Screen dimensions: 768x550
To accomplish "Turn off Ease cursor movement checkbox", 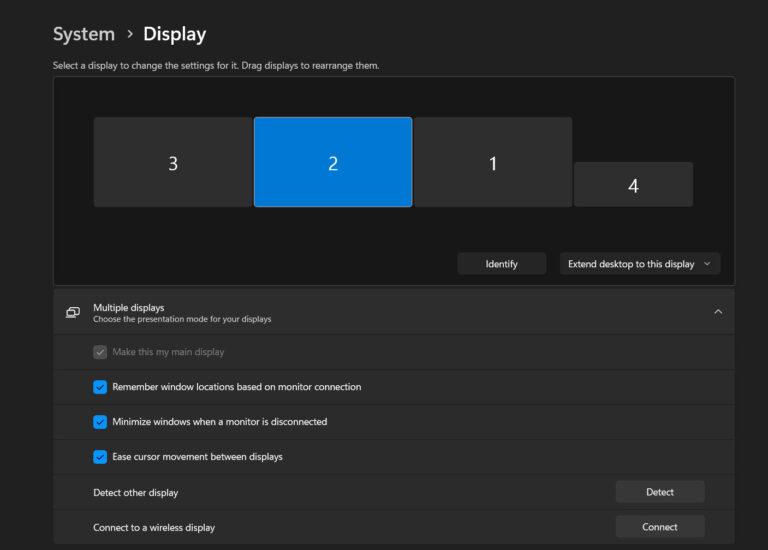I will pos(100,457).
